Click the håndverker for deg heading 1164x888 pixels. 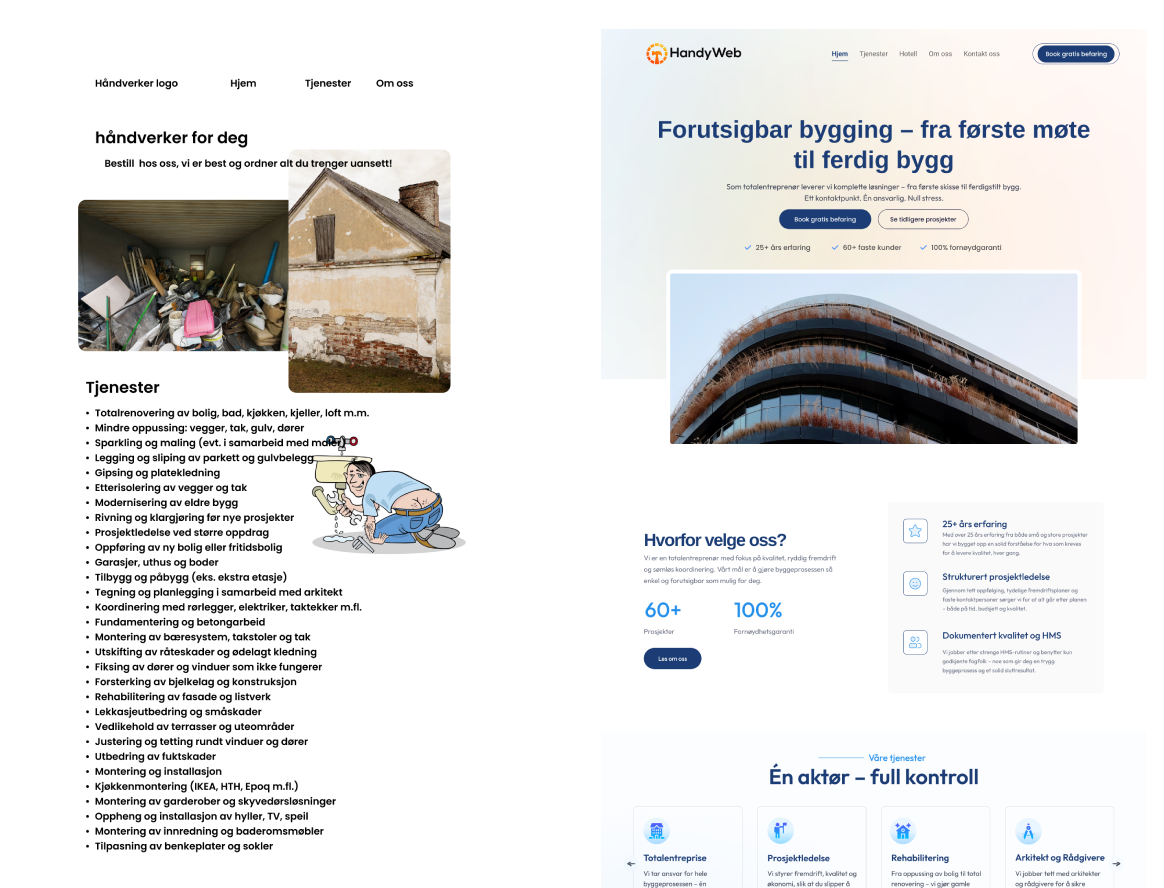pos(171,137)
